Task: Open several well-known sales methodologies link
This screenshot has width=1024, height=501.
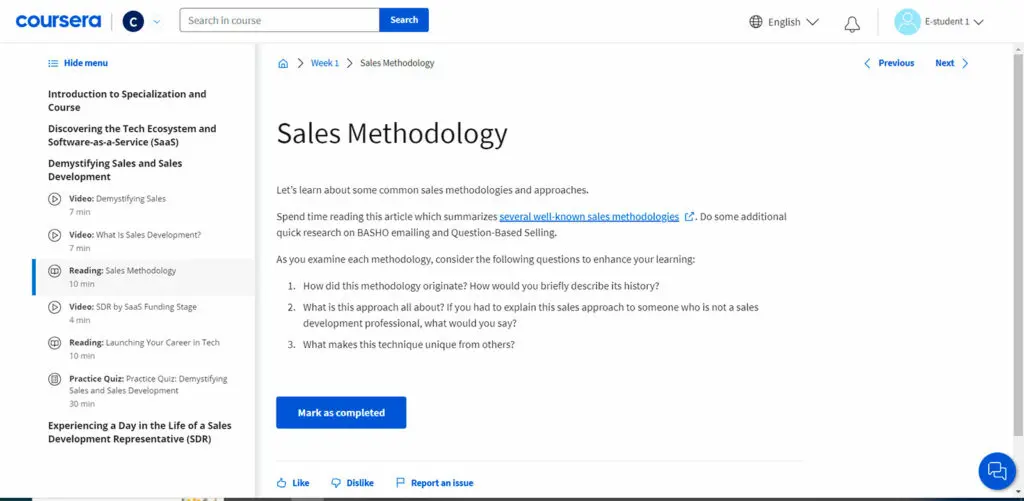Action: (589, 216)
